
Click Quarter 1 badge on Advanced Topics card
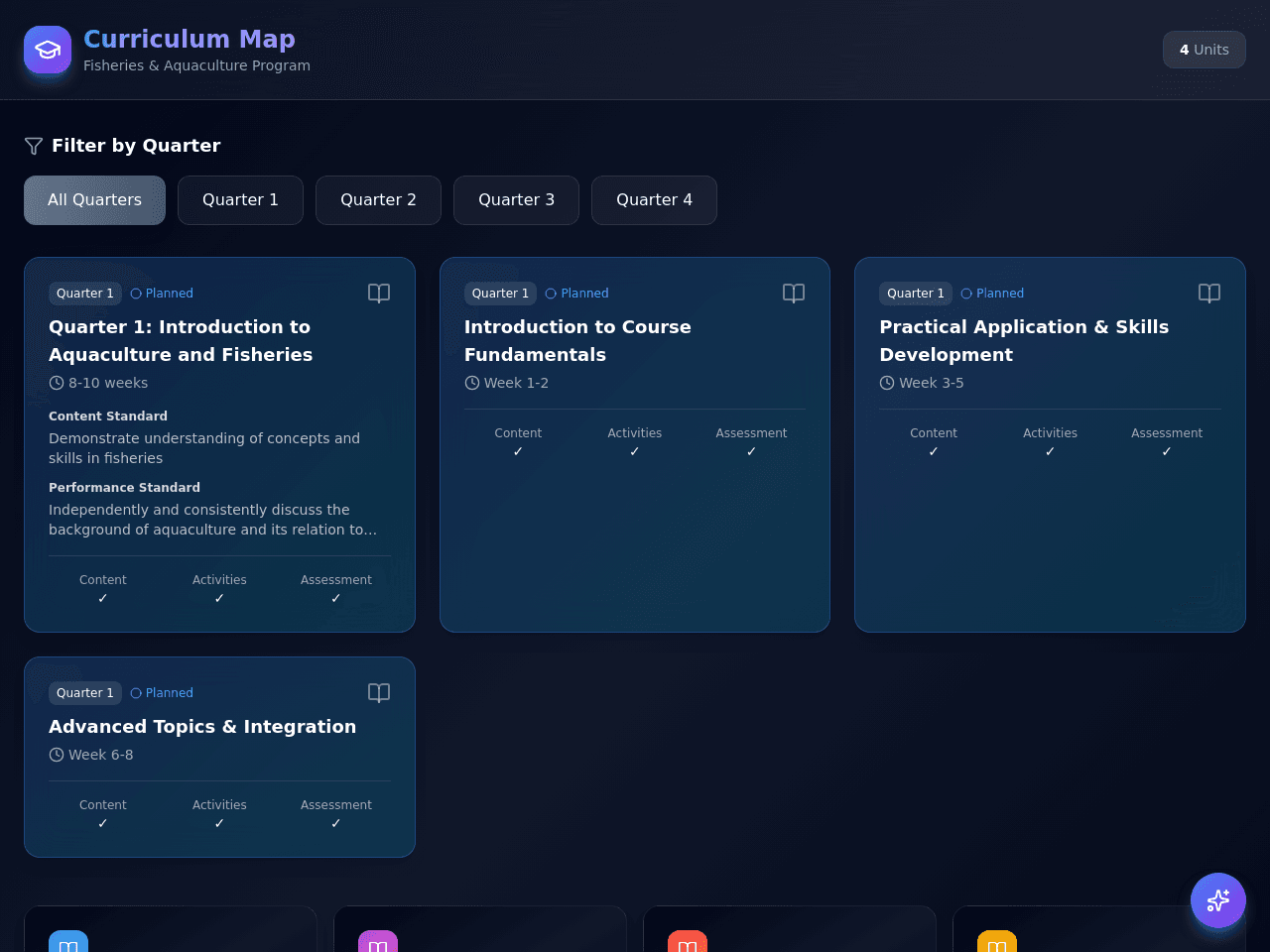tap(85, 693)
